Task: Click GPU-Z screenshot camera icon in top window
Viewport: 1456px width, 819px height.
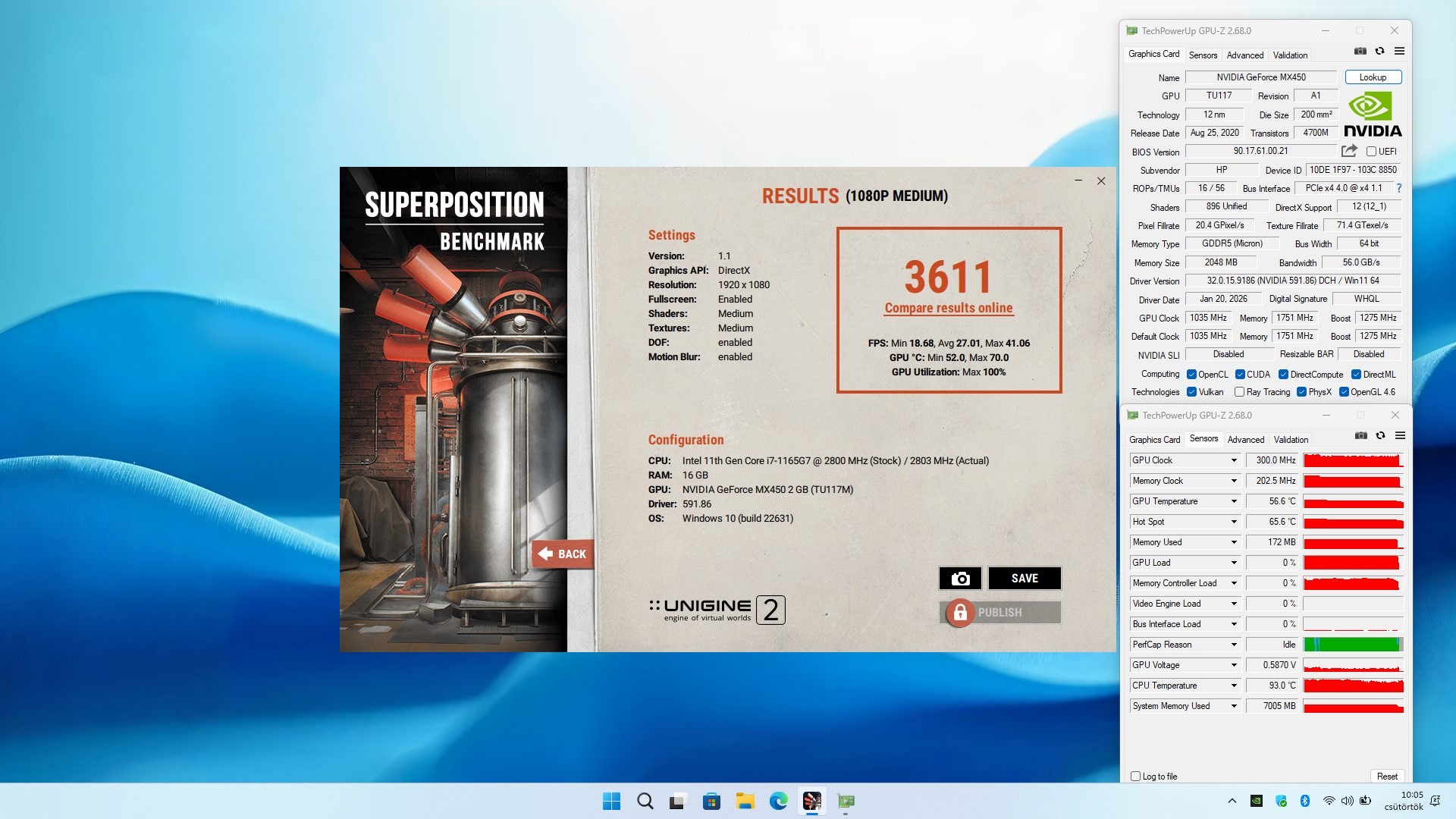Action: (x=1360, y=52)
